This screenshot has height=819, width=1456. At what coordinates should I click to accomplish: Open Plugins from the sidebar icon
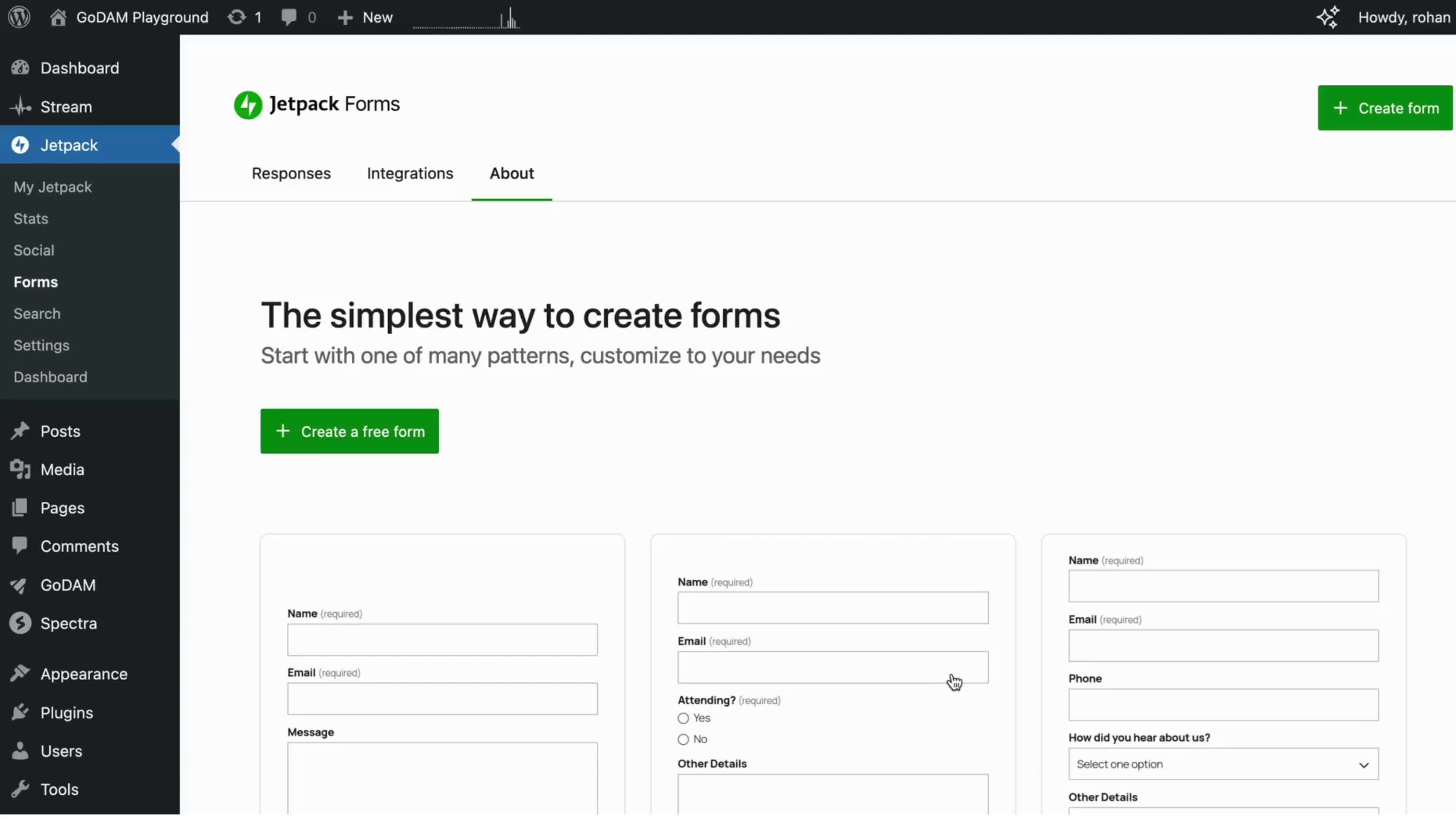20,713
